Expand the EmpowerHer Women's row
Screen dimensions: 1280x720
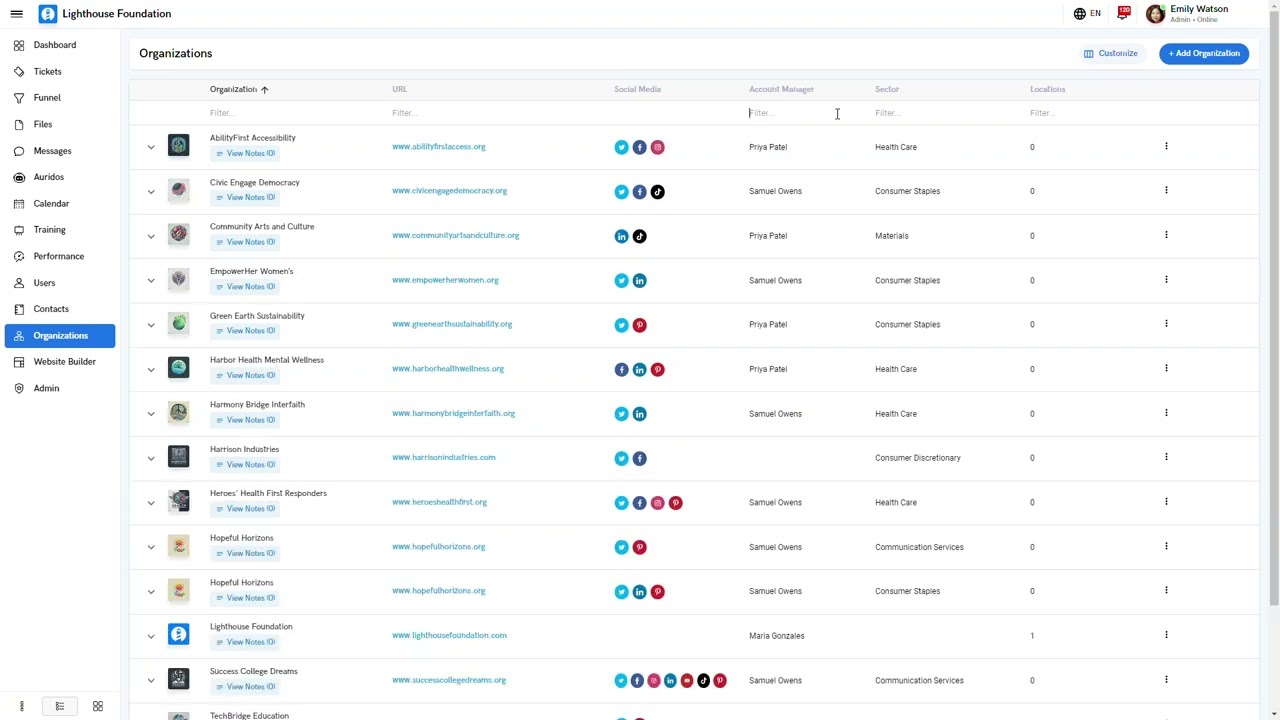pyautogui.click(x=151, y=280)
